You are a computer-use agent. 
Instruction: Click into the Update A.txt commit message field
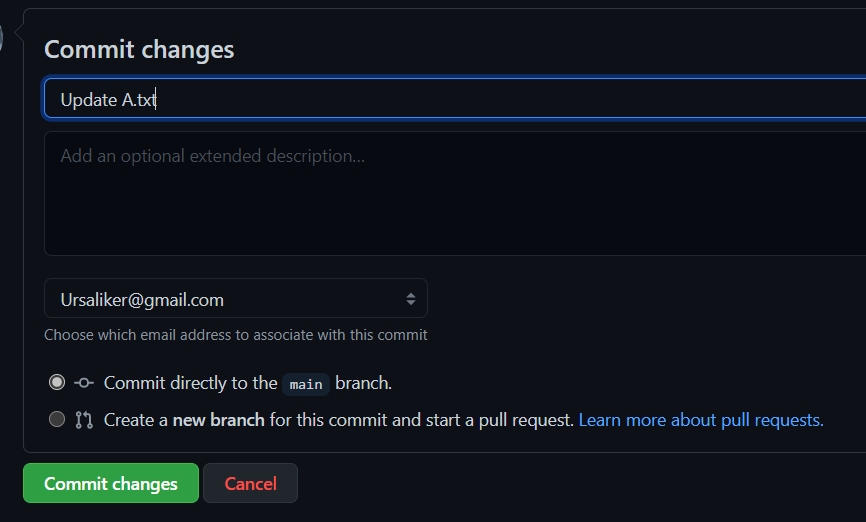coord(450,99)
